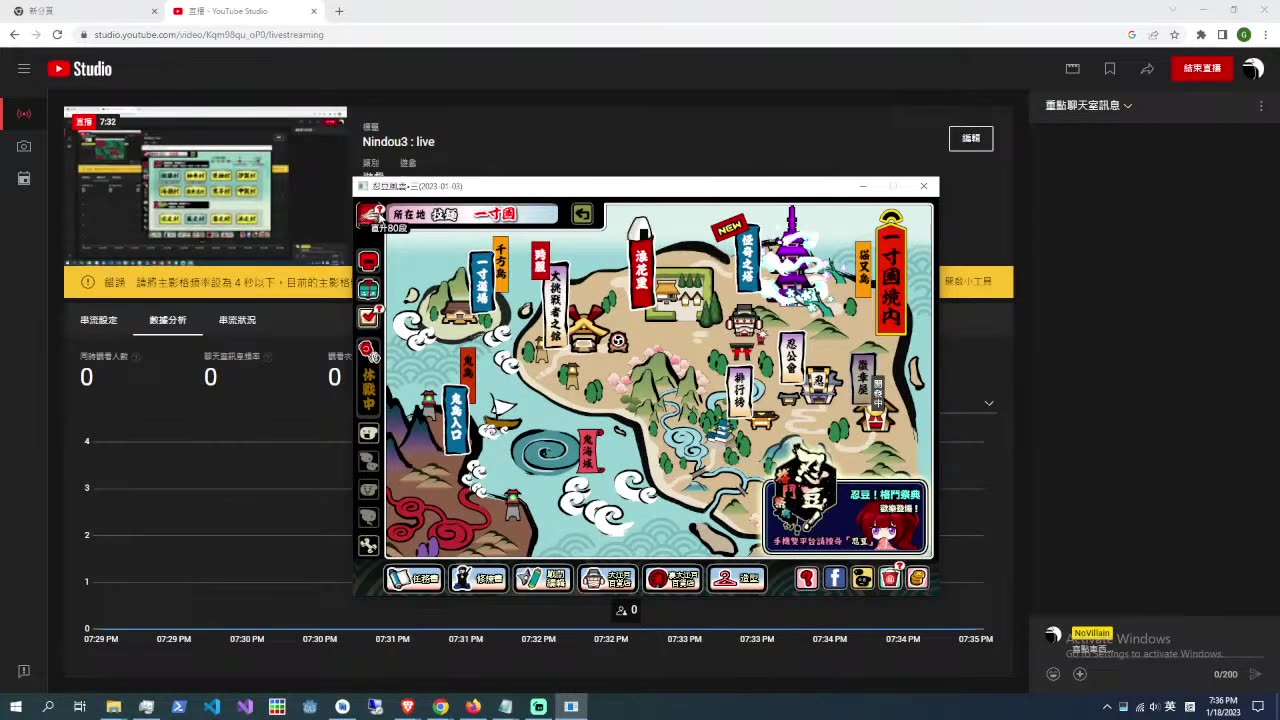The image size is (1280, 720).
Task: Click the ninja festival promo banner
Action: (846, 516)
